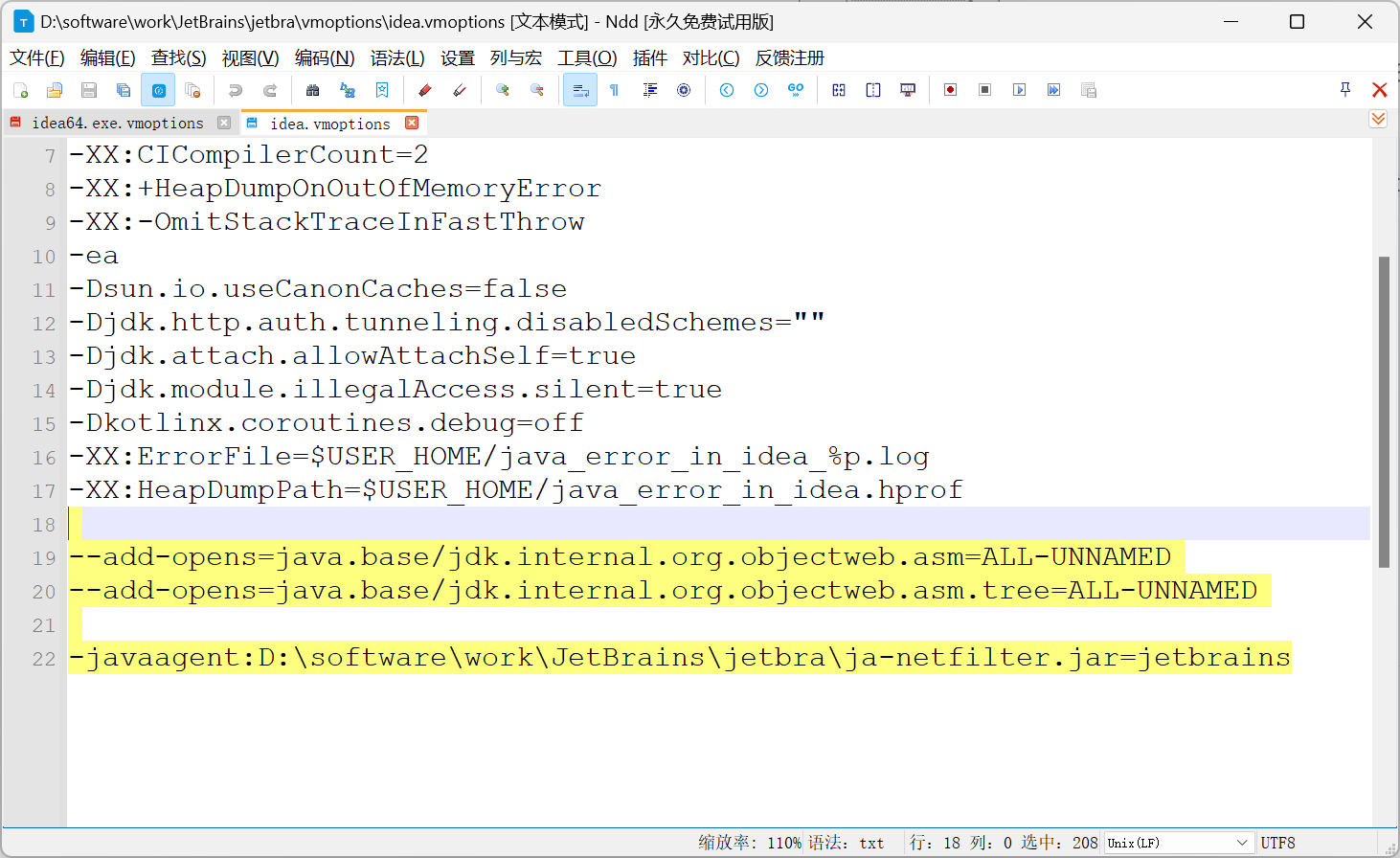Open the 列与宏 menu
Image resolution: width=1400 pixels, height=858 pixels.
(x=516, y=58)
